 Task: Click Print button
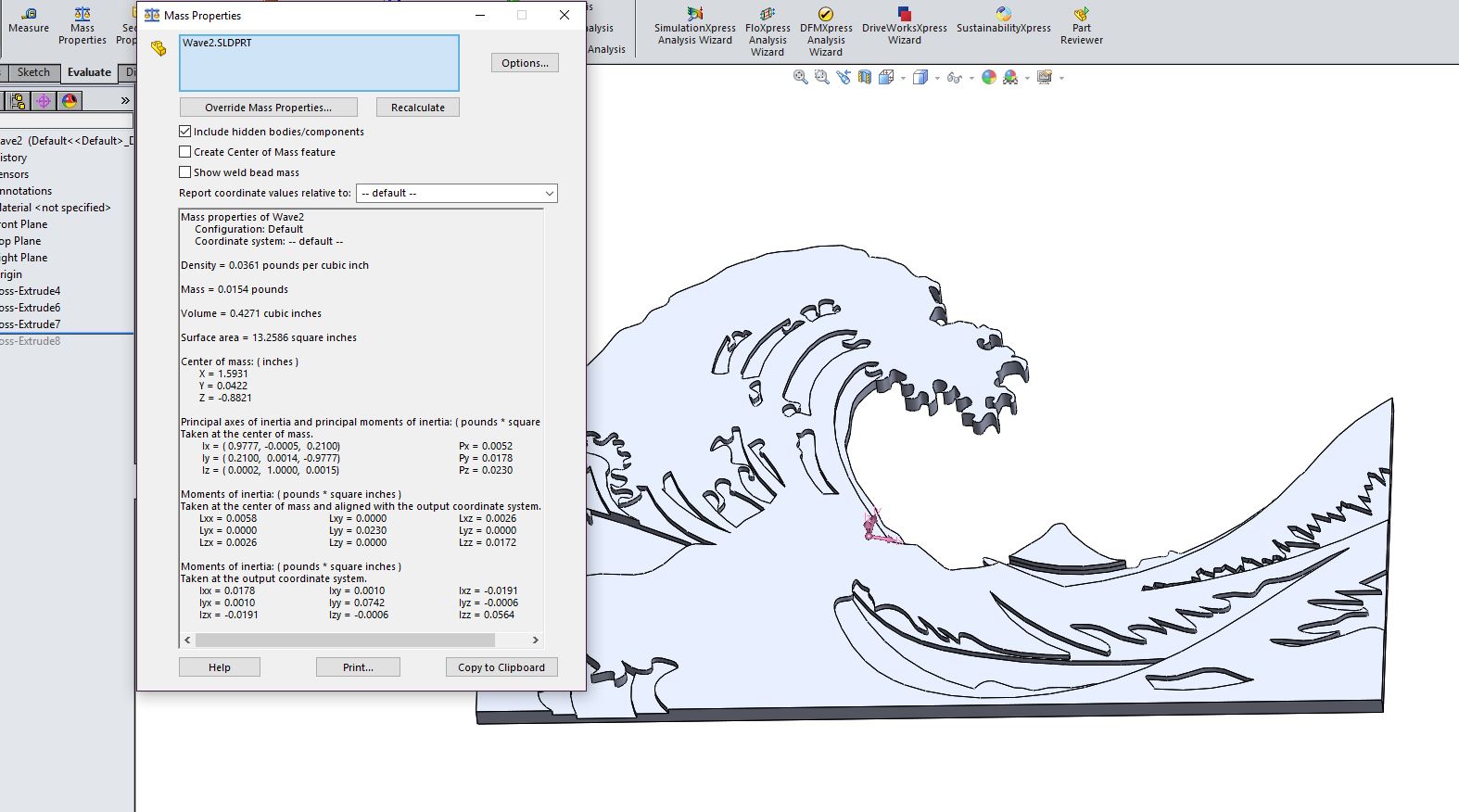click(358, 667)
